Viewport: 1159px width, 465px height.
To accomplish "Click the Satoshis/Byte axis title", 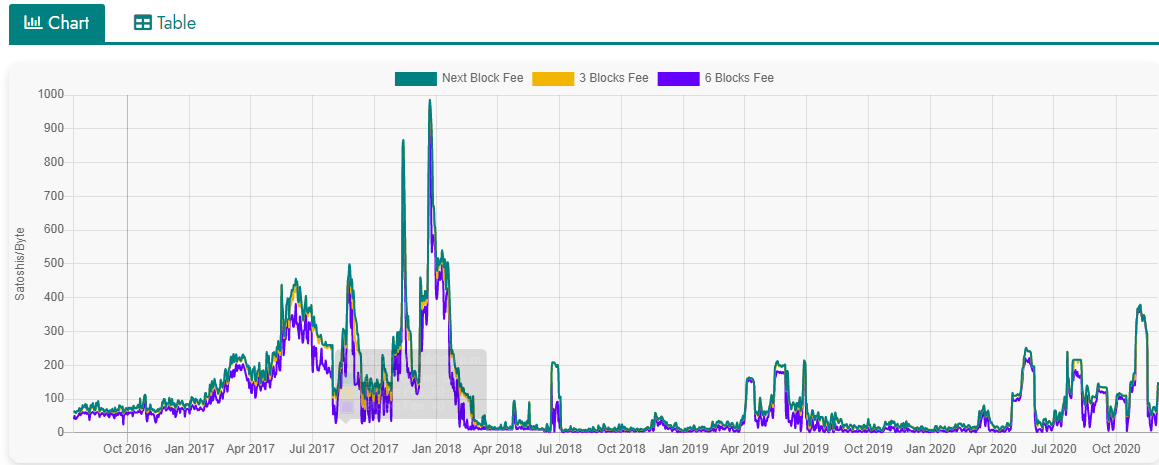I will coord(20,264).
